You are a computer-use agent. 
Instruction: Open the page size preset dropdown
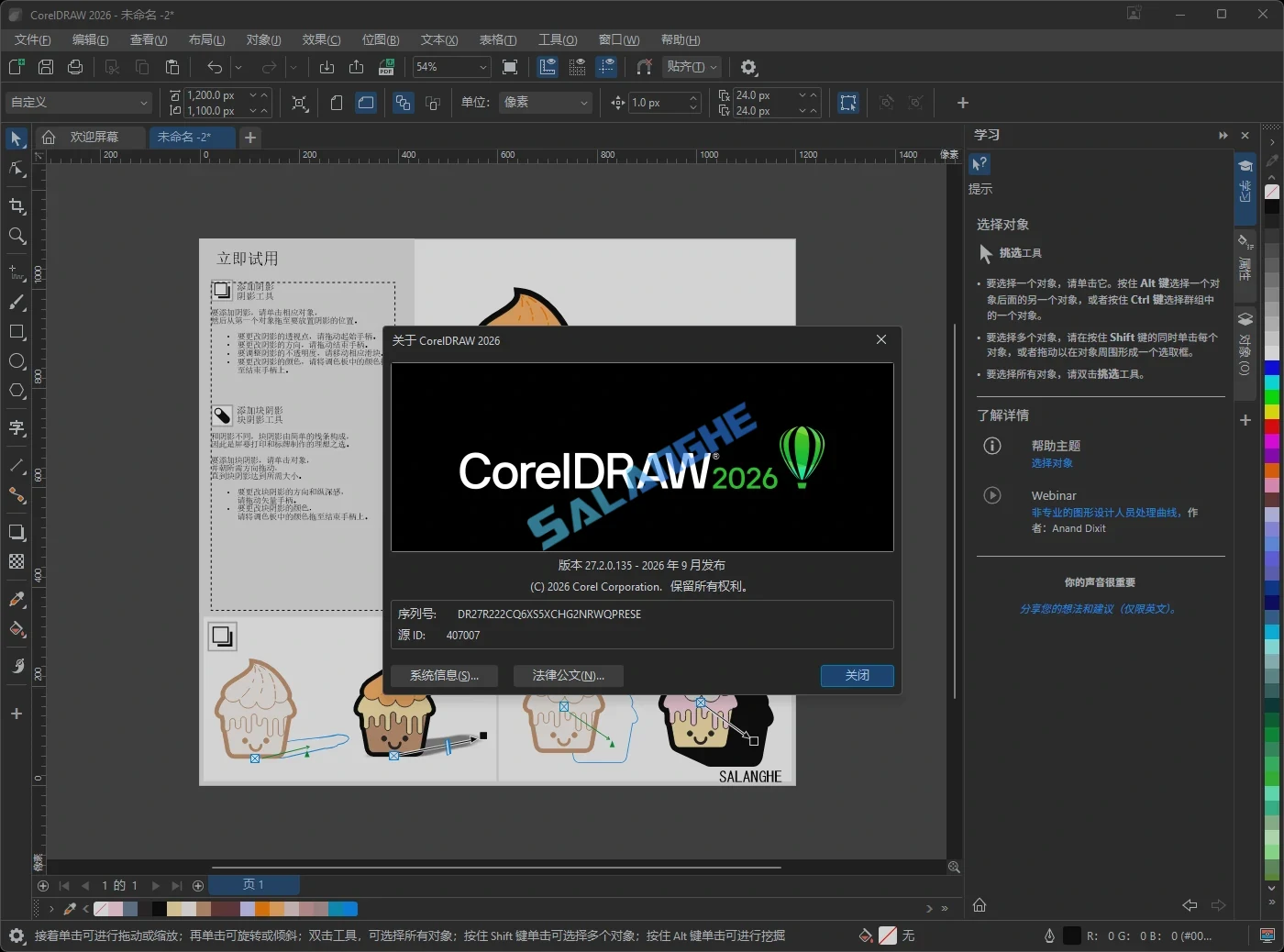click(x=78, y=103)
